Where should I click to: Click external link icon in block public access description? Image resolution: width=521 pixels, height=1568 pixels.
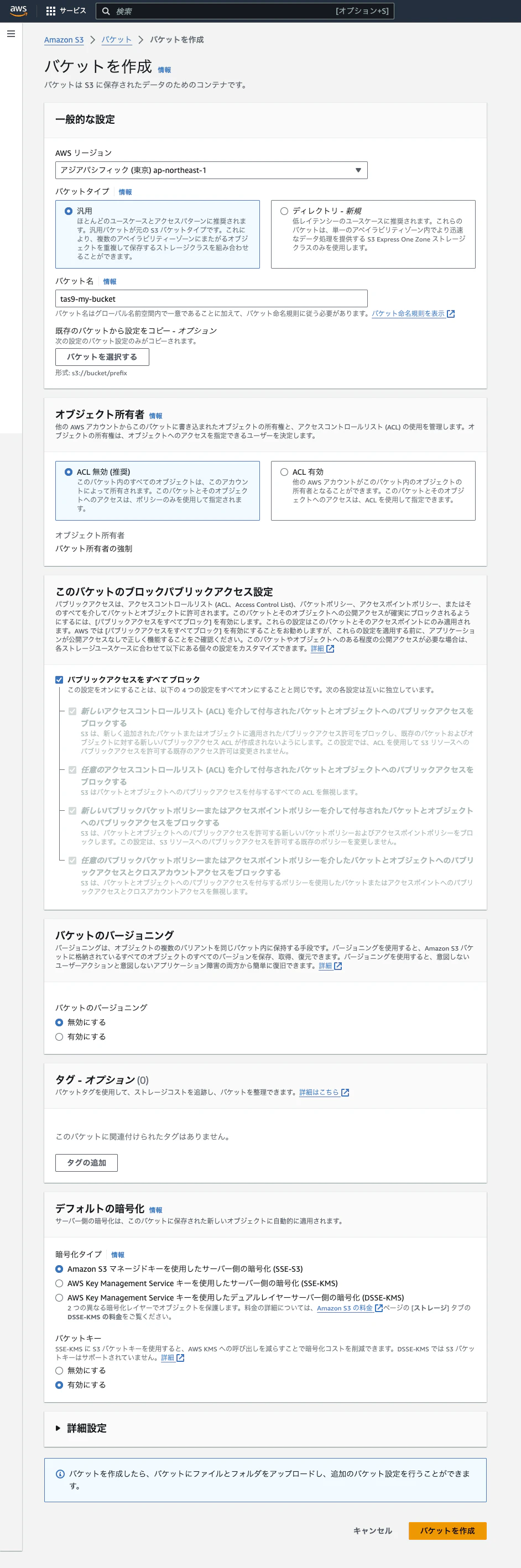[330, 649]
